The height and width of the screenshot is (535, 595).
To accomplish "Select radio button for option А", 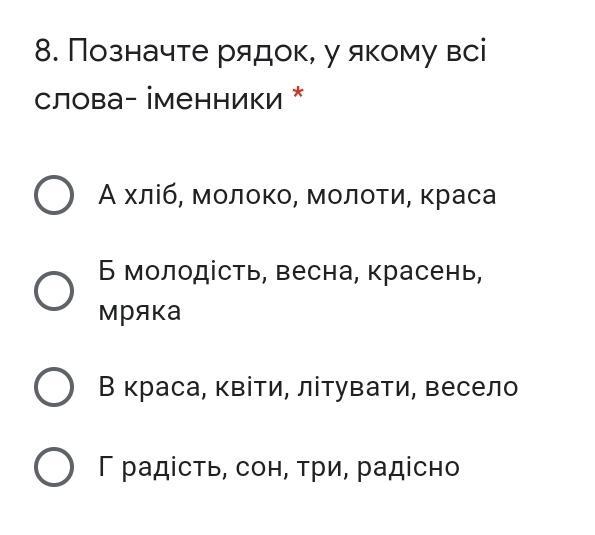I will (x=54, y=195).
